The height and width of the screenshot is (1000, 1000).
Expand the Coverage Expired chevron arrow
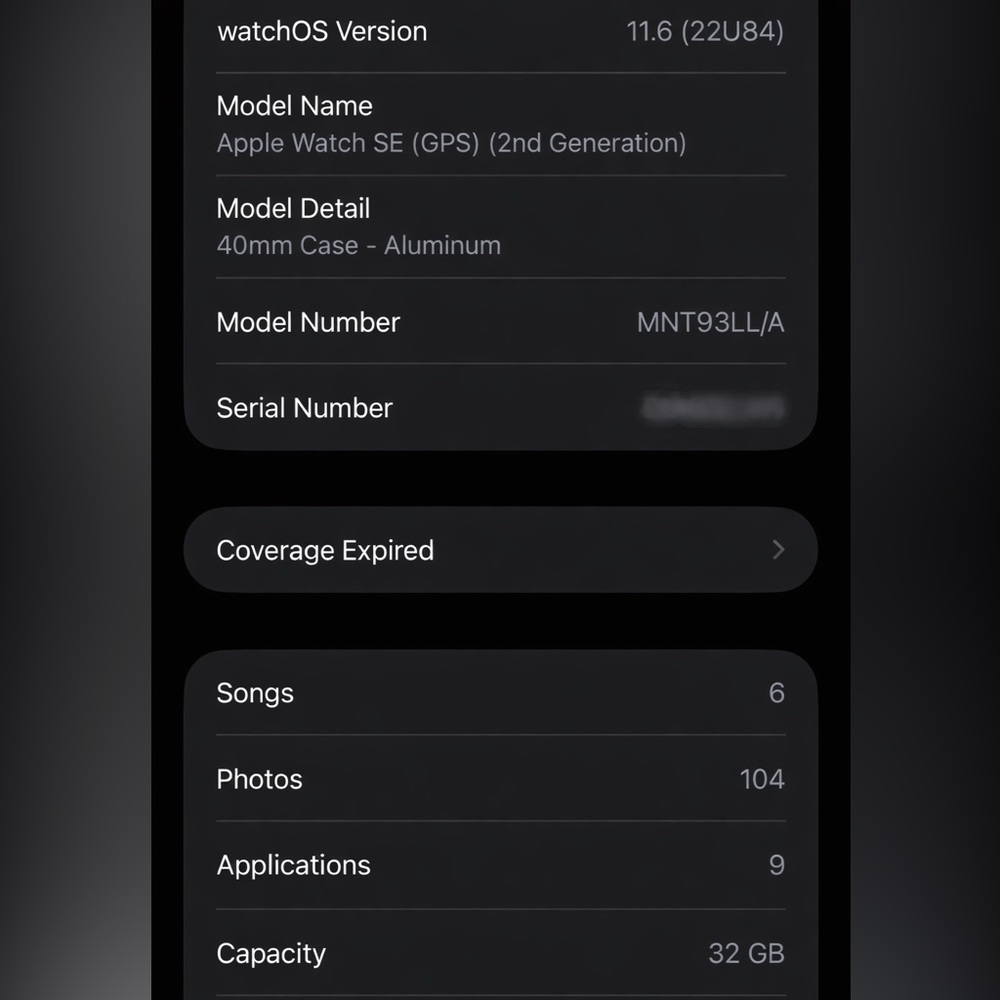click(x=778, y=550)
